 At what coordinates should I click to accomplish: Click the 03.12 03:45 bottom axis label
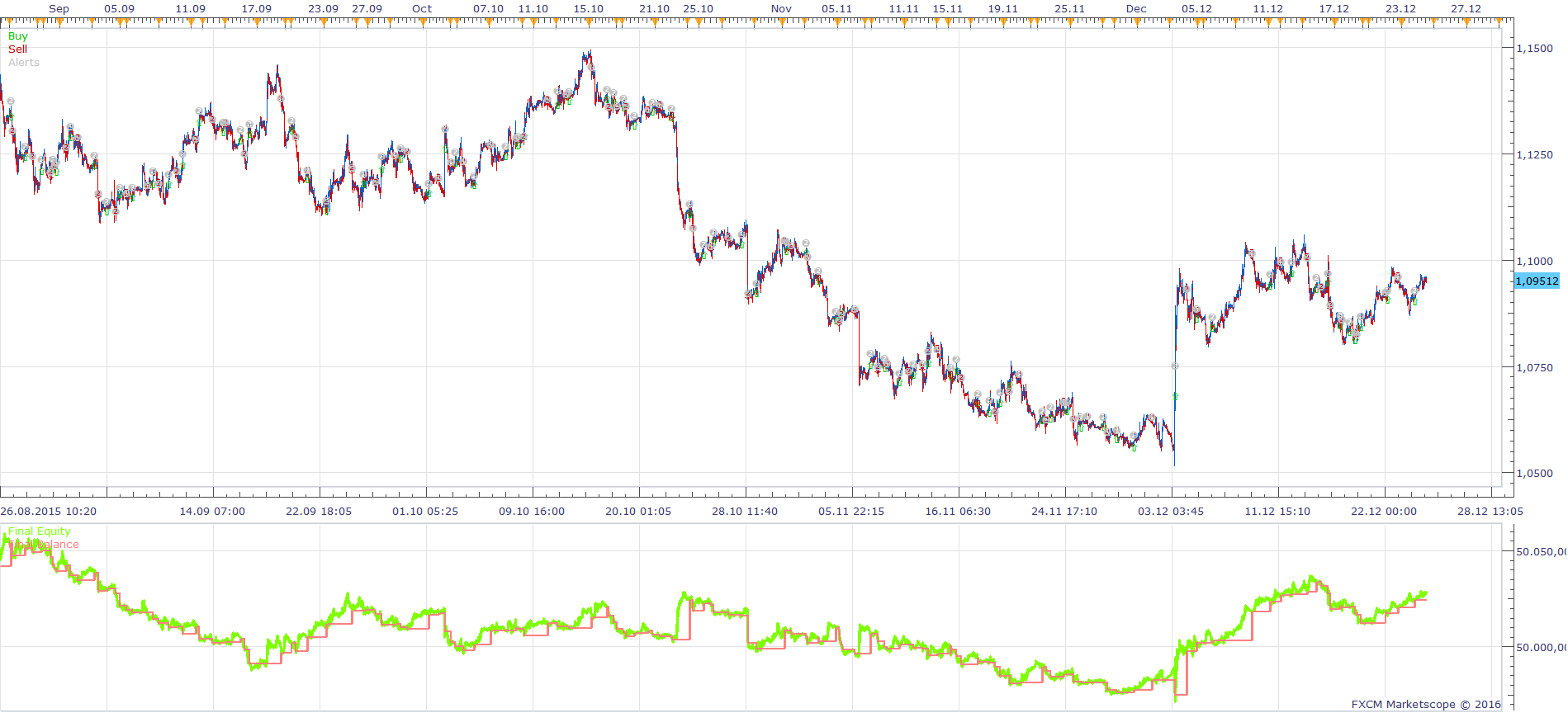(1171, 512)
